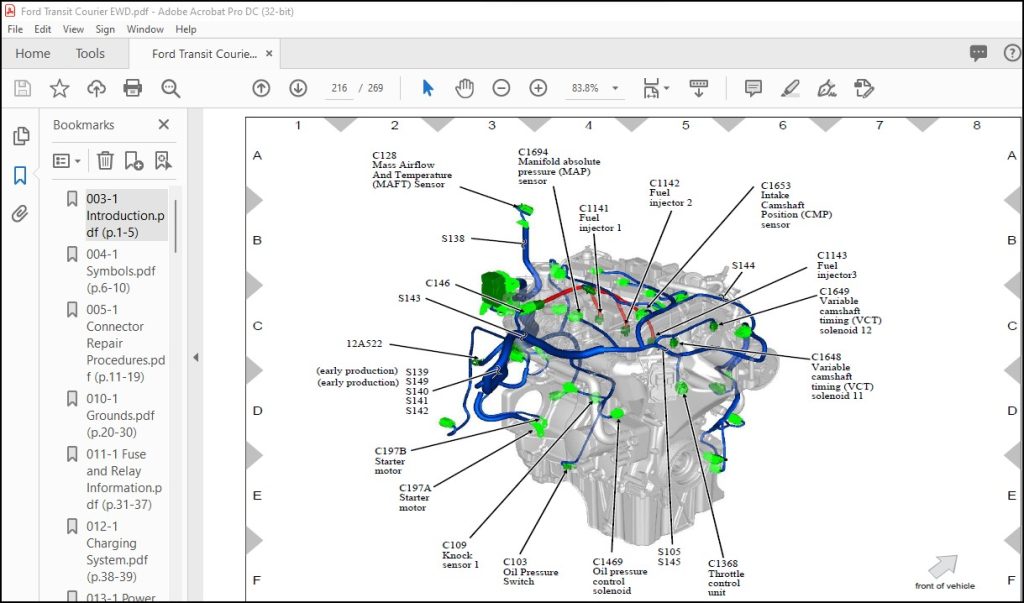Open the Window menu
The height and width of the screenshot is (603, 1024).
(x=145, y=29)
